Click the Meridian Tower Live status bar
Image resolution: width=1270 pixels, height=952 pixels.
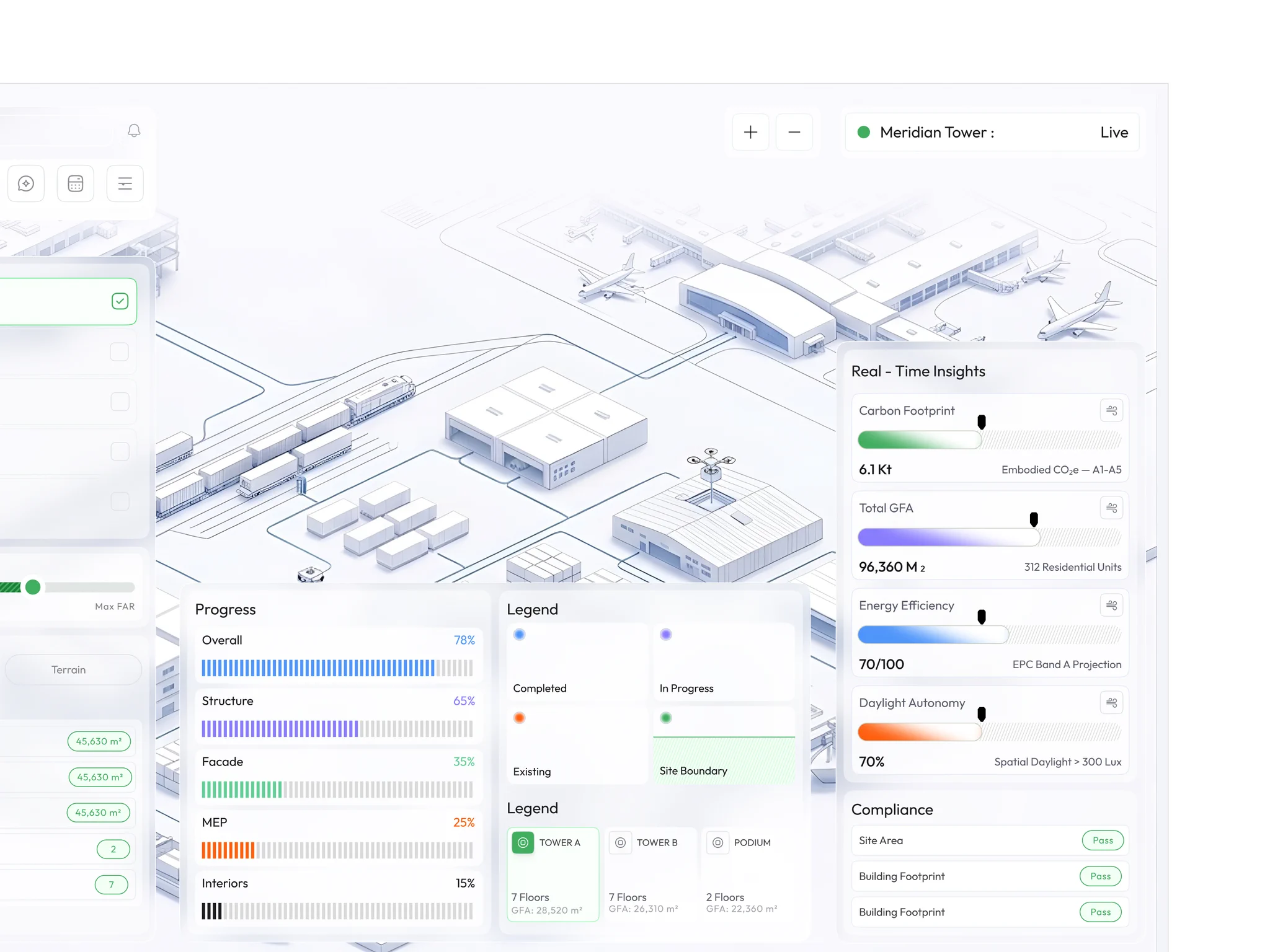pyautogui.click(x=992, y=132)
